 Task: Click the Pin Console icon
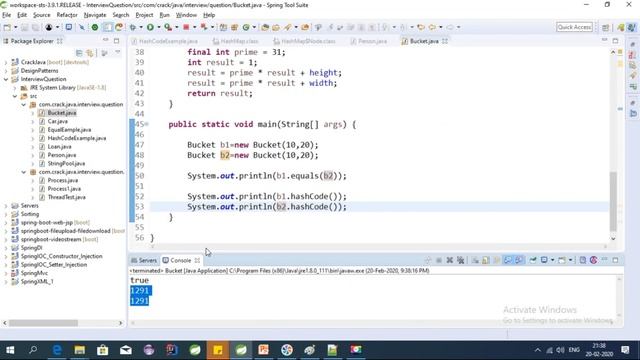pyautogui.click(x=533, y=260)
